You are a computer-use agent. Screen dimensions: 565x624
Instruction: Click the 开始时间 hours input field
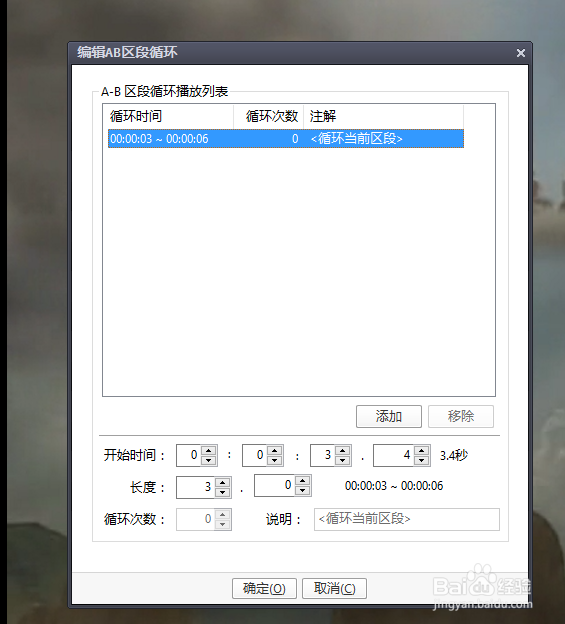[x=189, y=455]
